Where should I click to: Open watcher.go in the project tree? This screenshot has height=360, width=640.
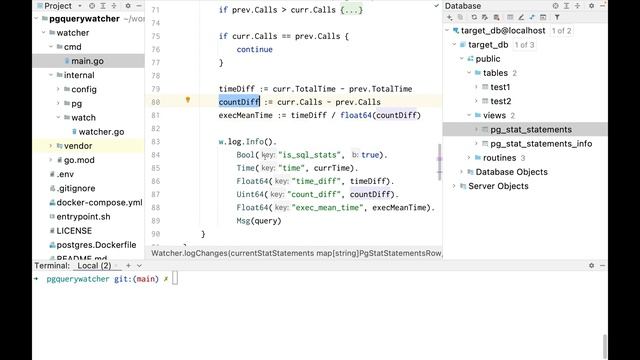pos(101,132)
